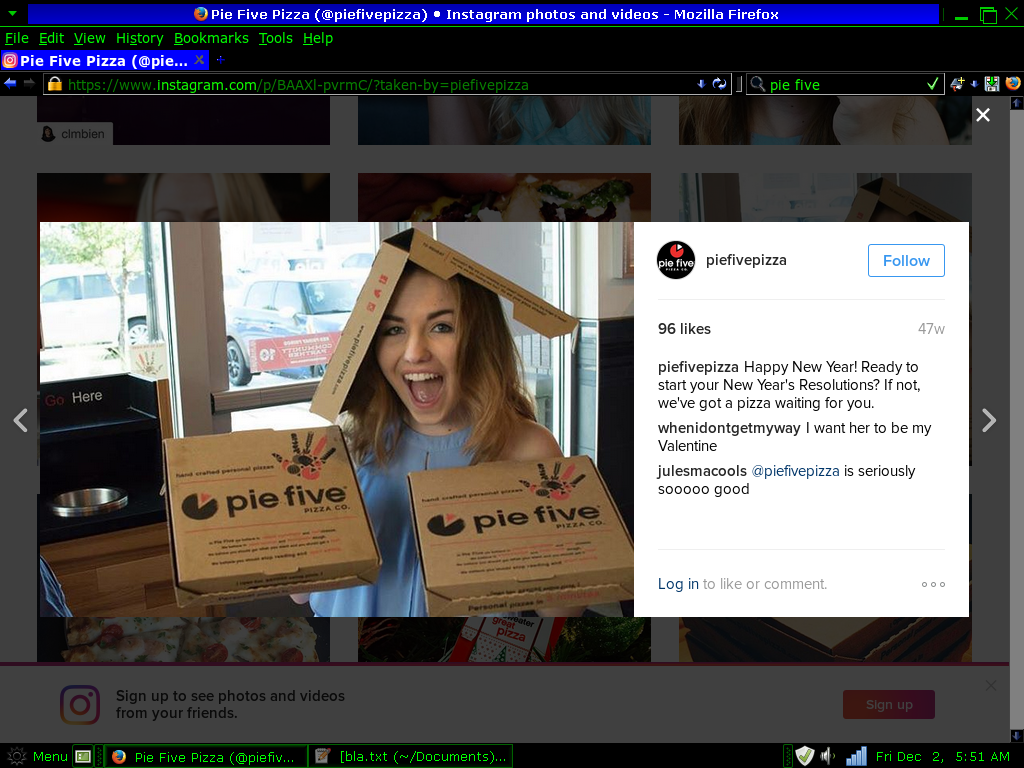The height and width of the screenshot is (768, 1024).
Task: Click the green checkmark in search box
Action: tap(933, 84)
